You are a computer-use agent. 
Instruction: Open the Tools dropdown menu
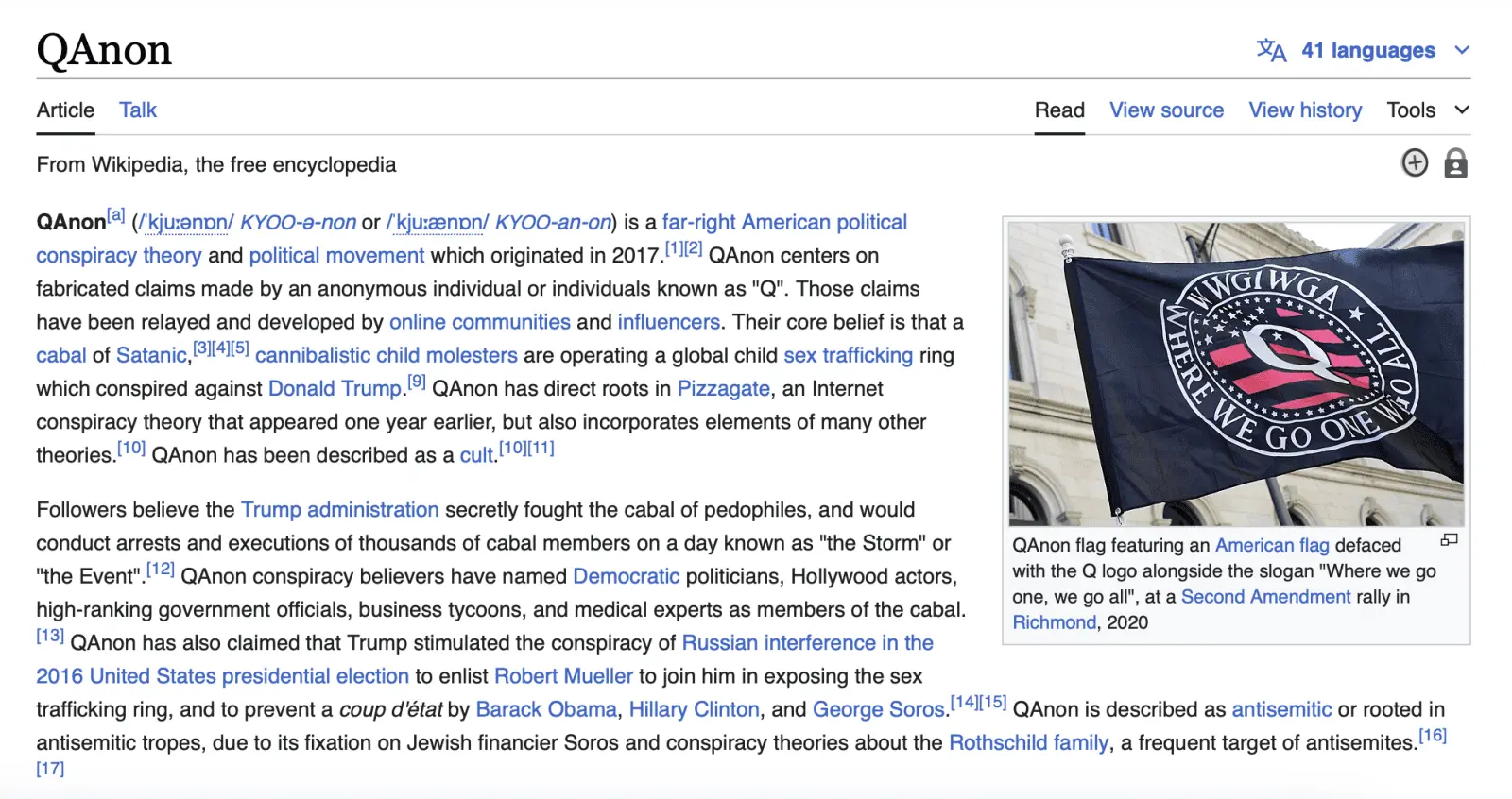click(1427, 110)
